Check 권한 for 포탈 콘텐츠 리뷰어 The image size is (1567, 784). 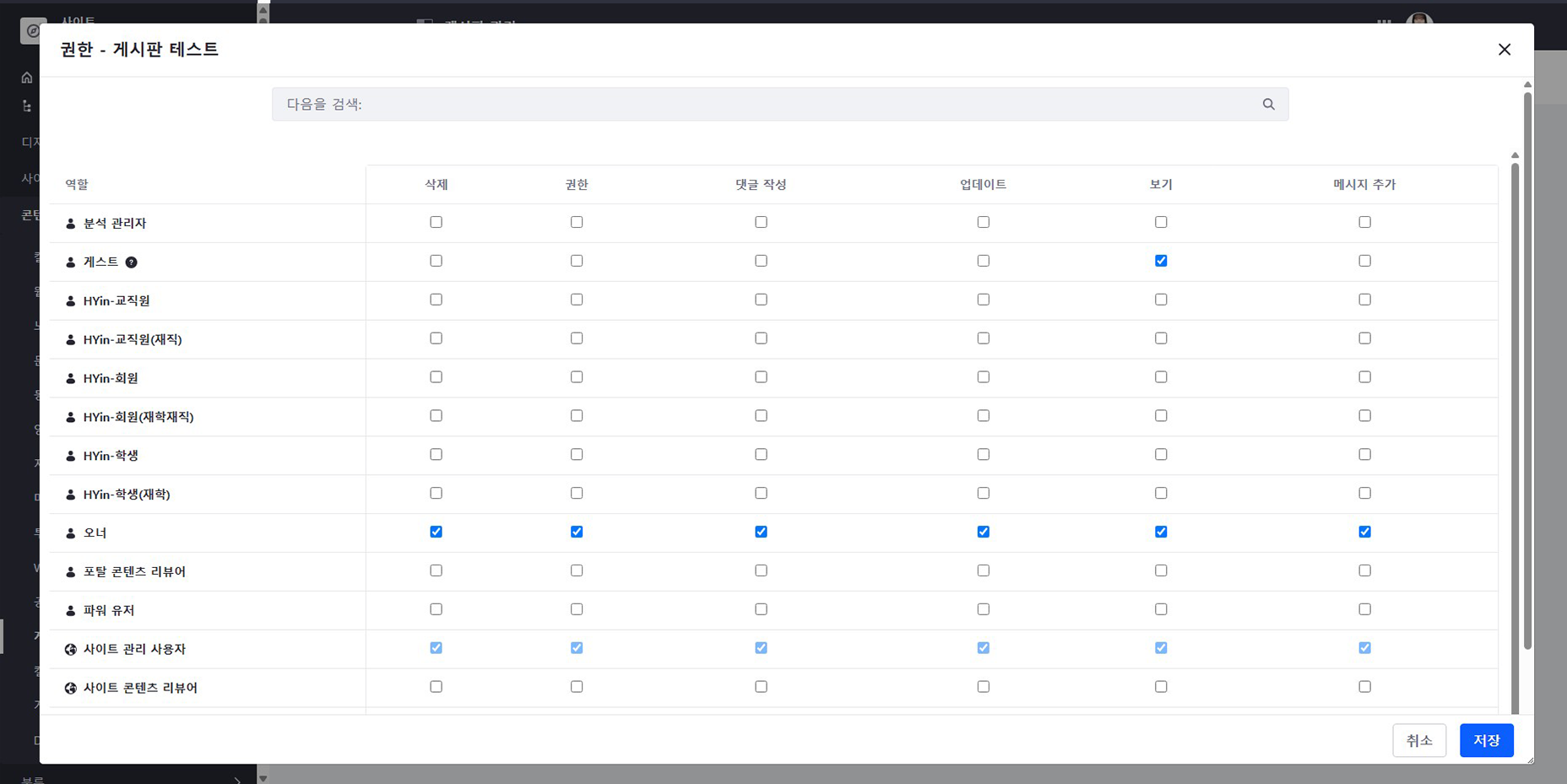click(x=577, y=570)
